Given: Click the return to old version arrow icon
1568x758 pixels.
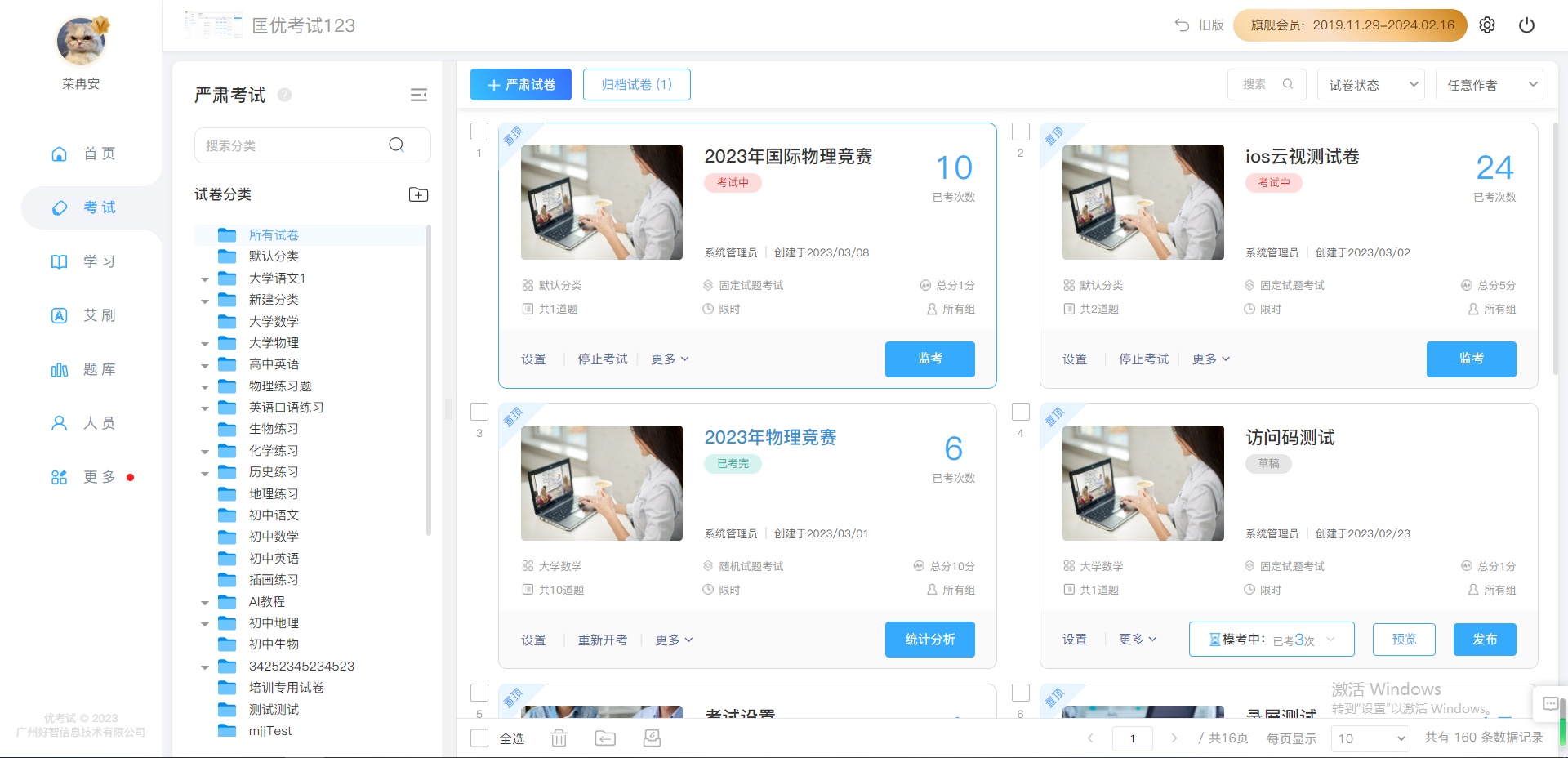Looking at the screenshot, I should click(x=1182, y=25).
